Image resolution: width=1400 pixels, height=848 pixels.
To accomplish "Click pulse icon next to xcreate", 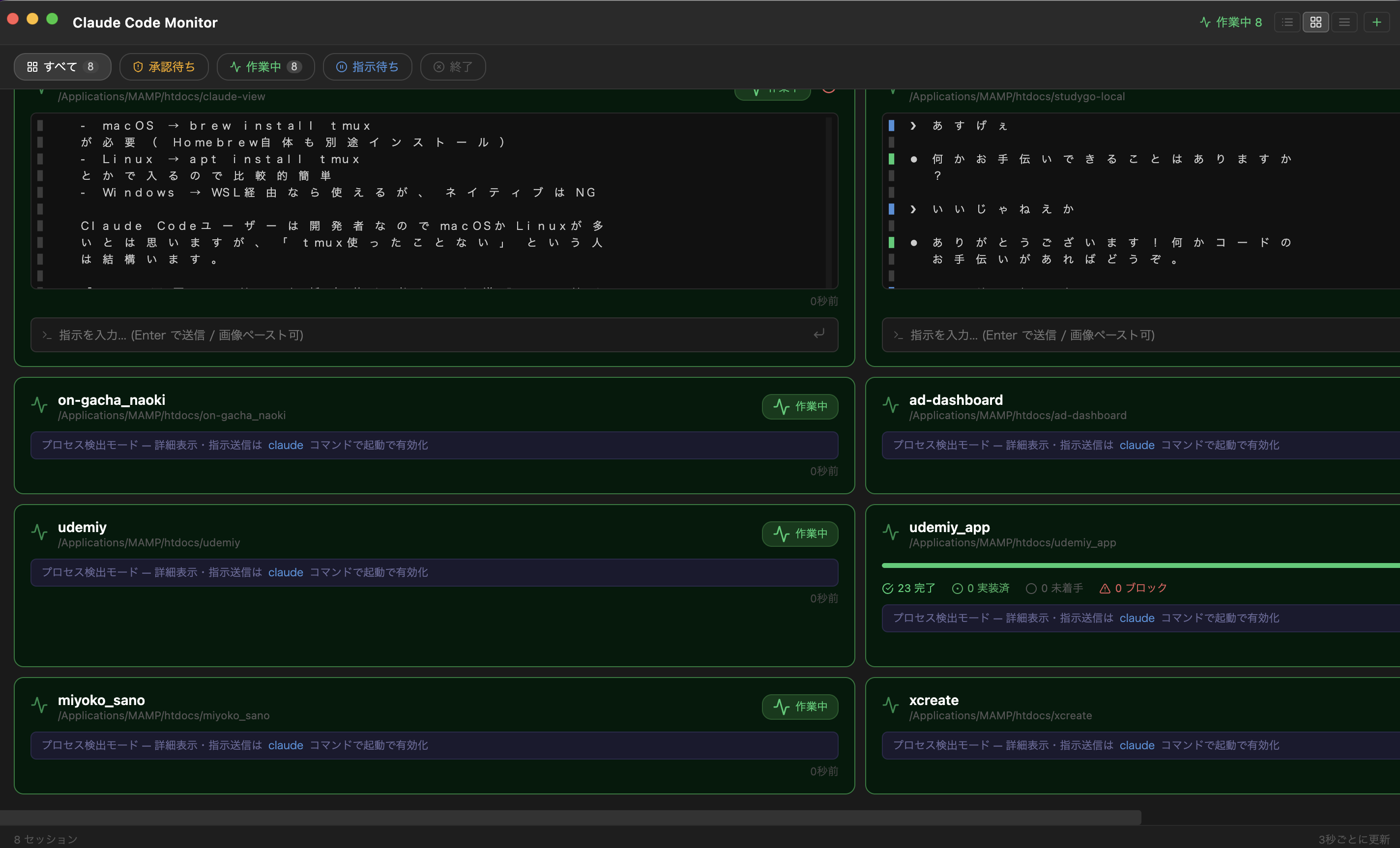I will pos(890,705).
